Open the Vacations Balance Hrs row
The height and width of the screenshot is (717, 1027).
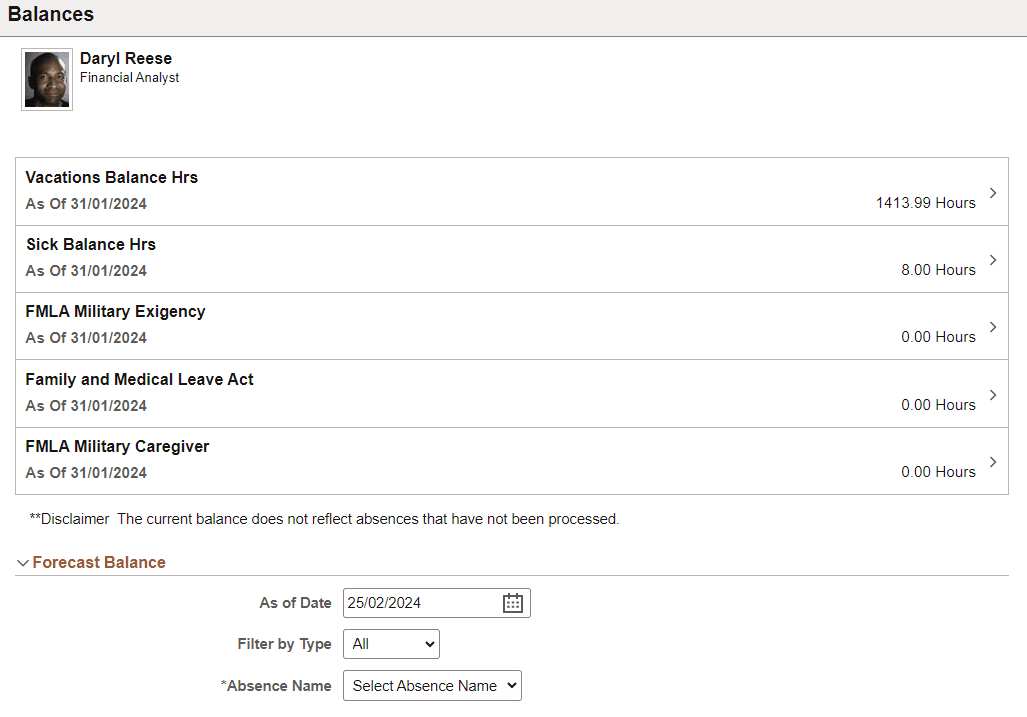(112, 178)
